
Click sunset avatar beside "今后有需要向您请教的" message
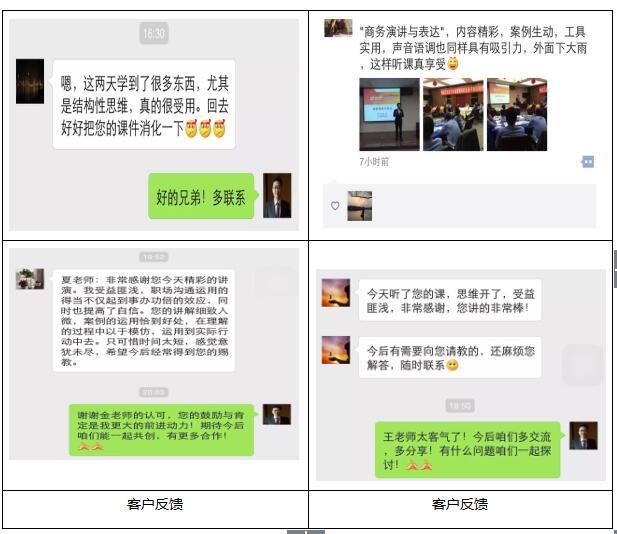click(x=335, y=350)
